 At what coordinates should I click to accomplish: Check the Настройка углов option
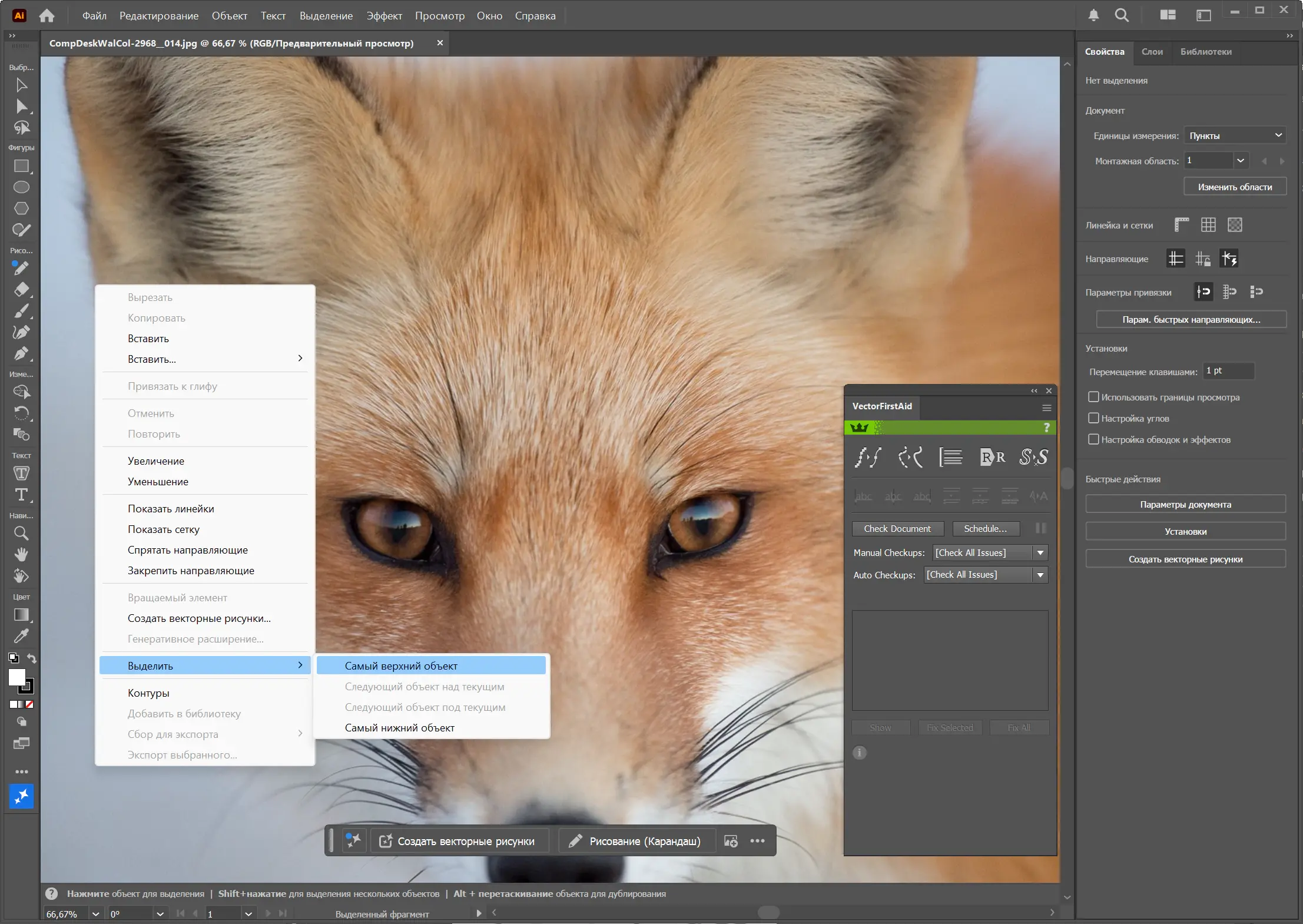pos(1093,418)
